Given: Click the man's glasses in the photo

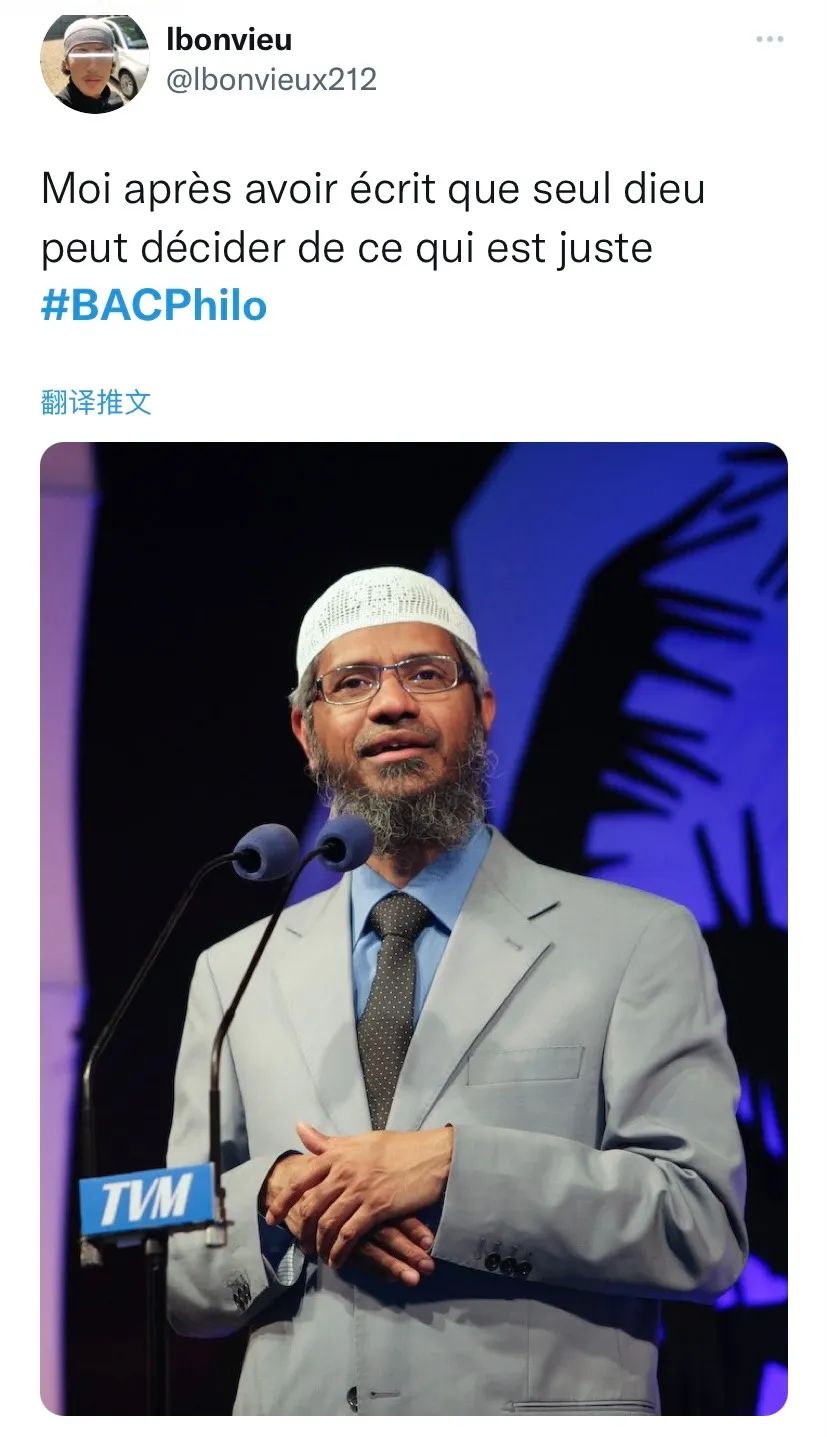Looking at the screenshot, I should click(x=390, y=679).
